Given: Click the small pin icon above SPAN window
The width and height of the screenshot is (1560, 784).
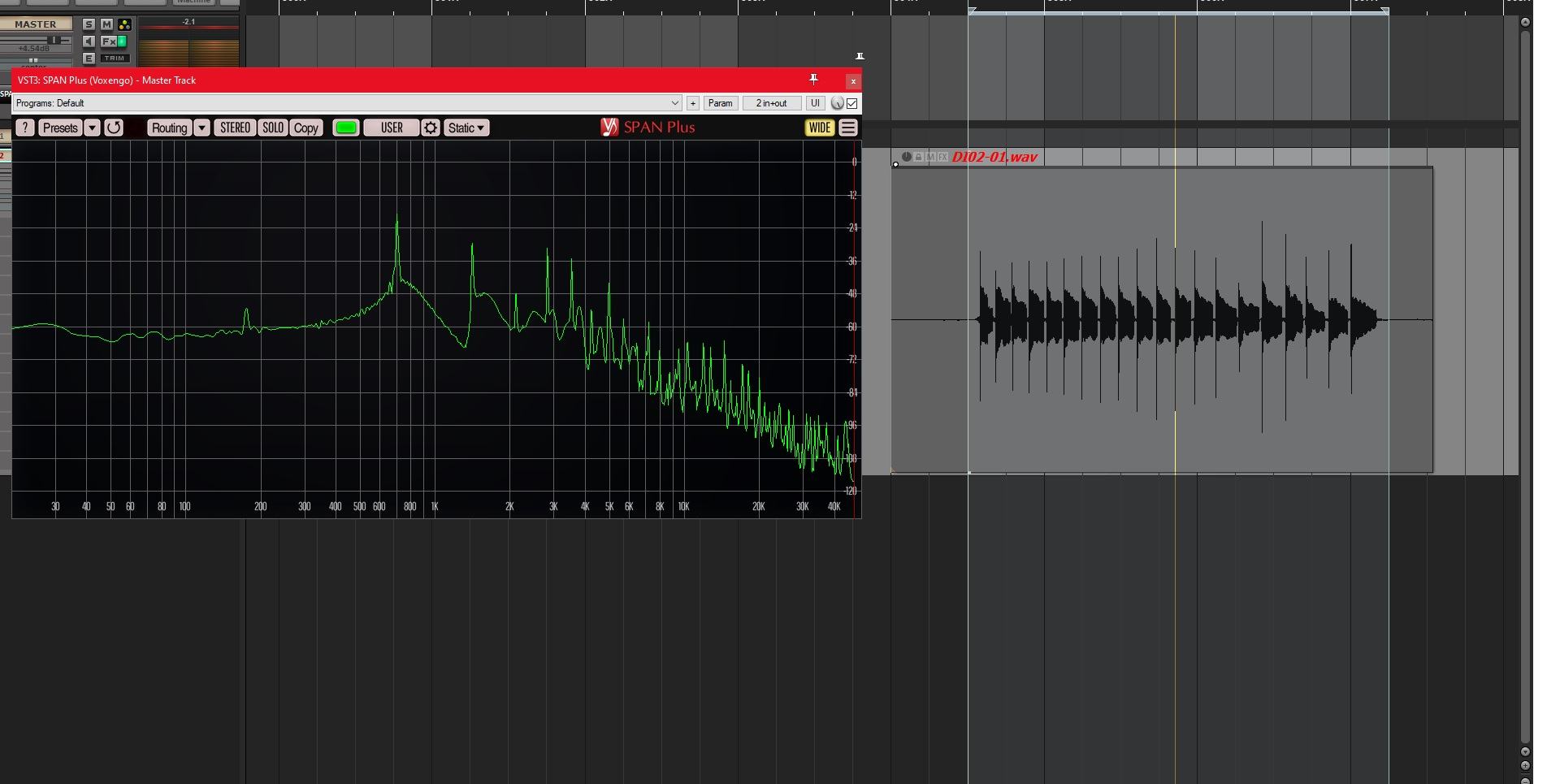Looking at the screenshot, I should [x=860, y=56].
